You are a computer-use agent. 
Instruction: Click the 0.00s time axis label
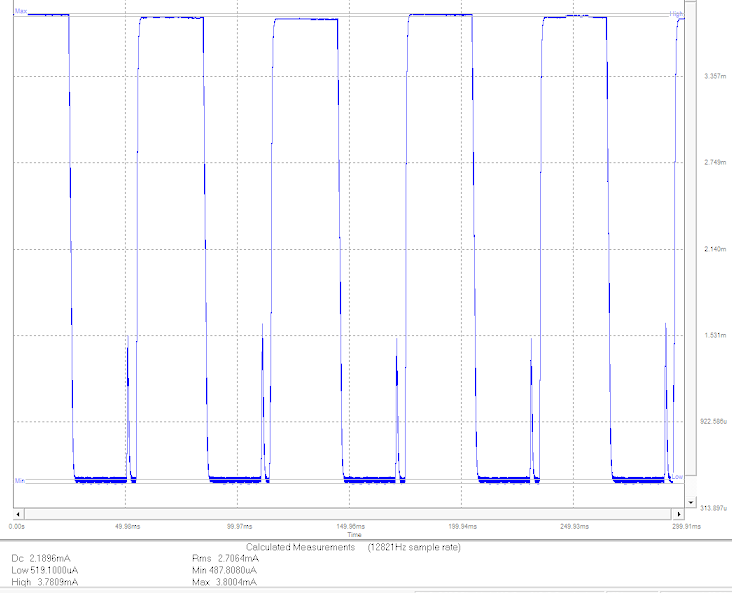tap(17, 526)
